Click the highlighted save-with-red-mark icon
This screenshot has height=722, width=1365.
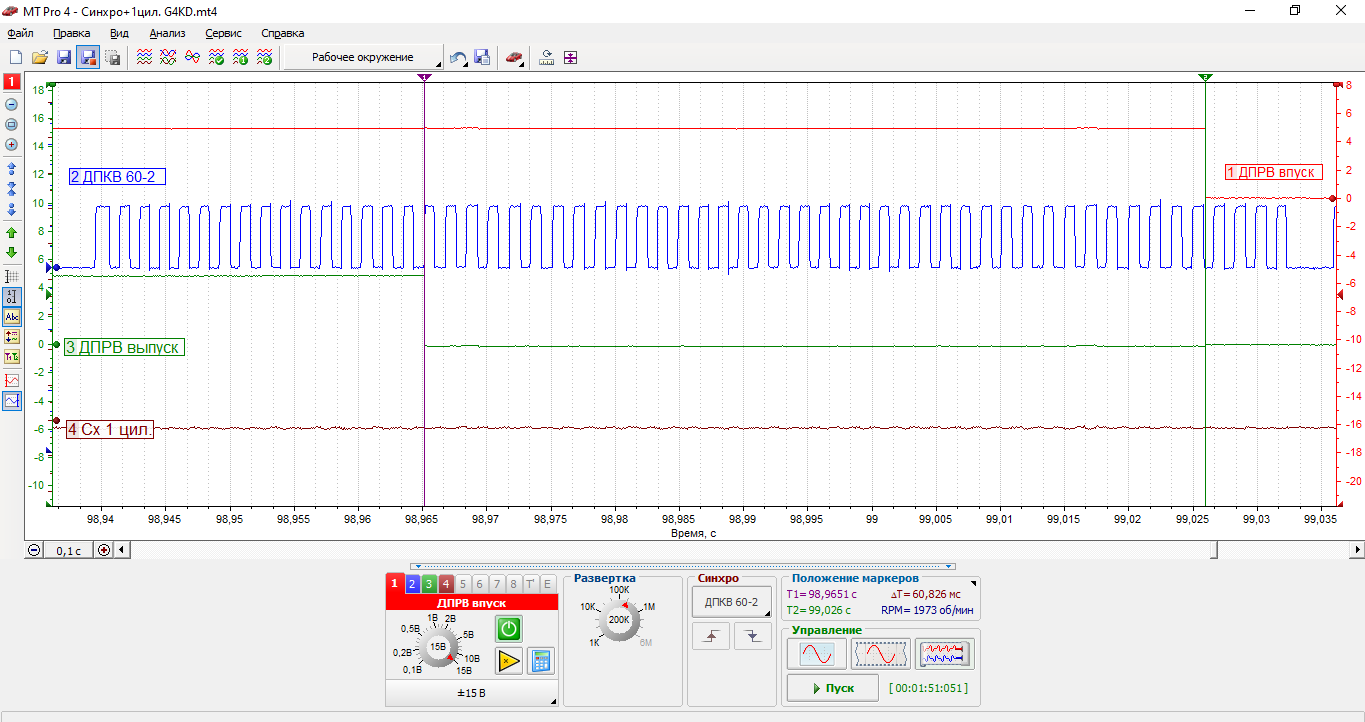pyautogui.click(x=88, y=58)
